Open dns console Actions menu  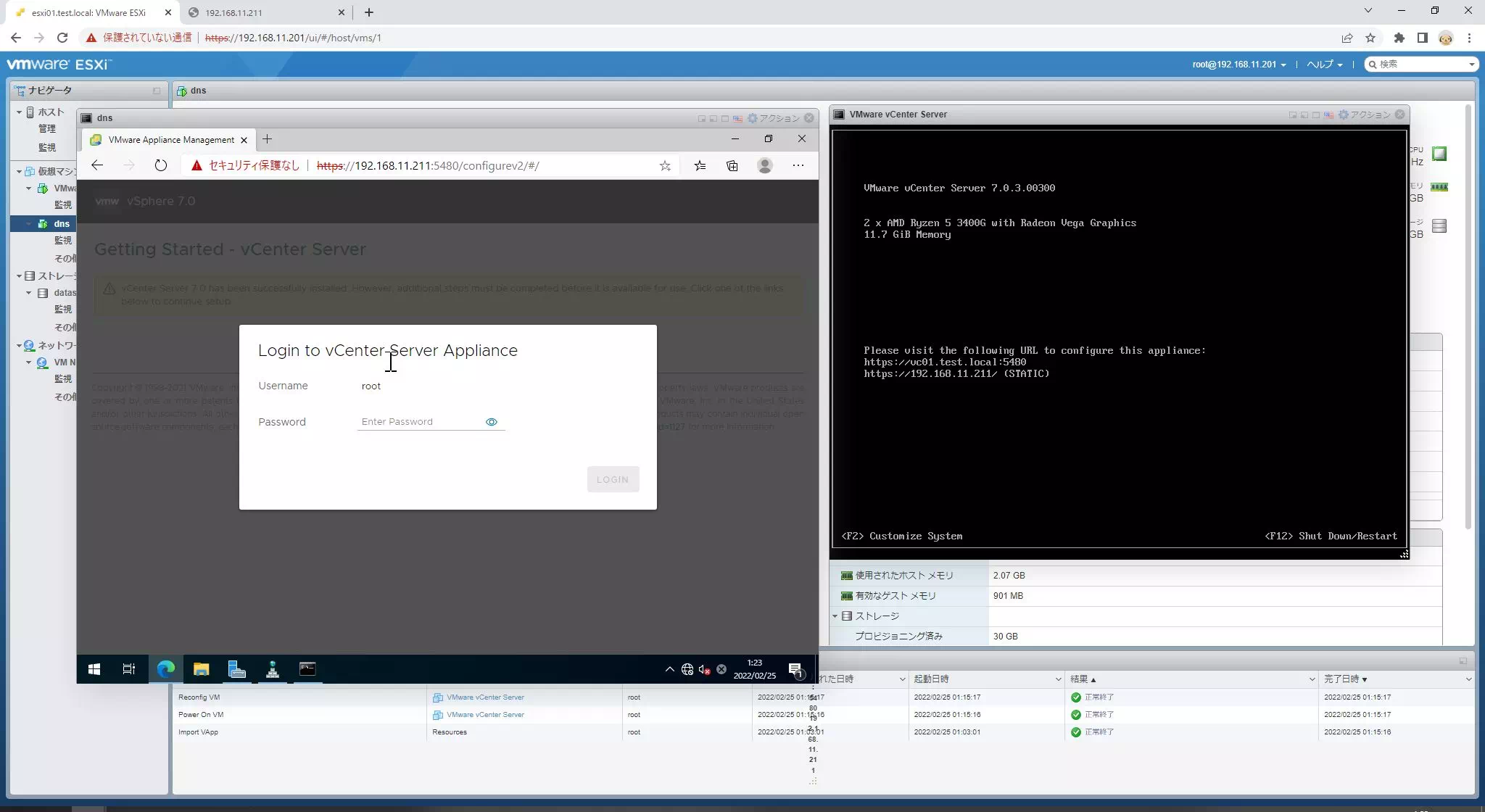pos(774,118)
